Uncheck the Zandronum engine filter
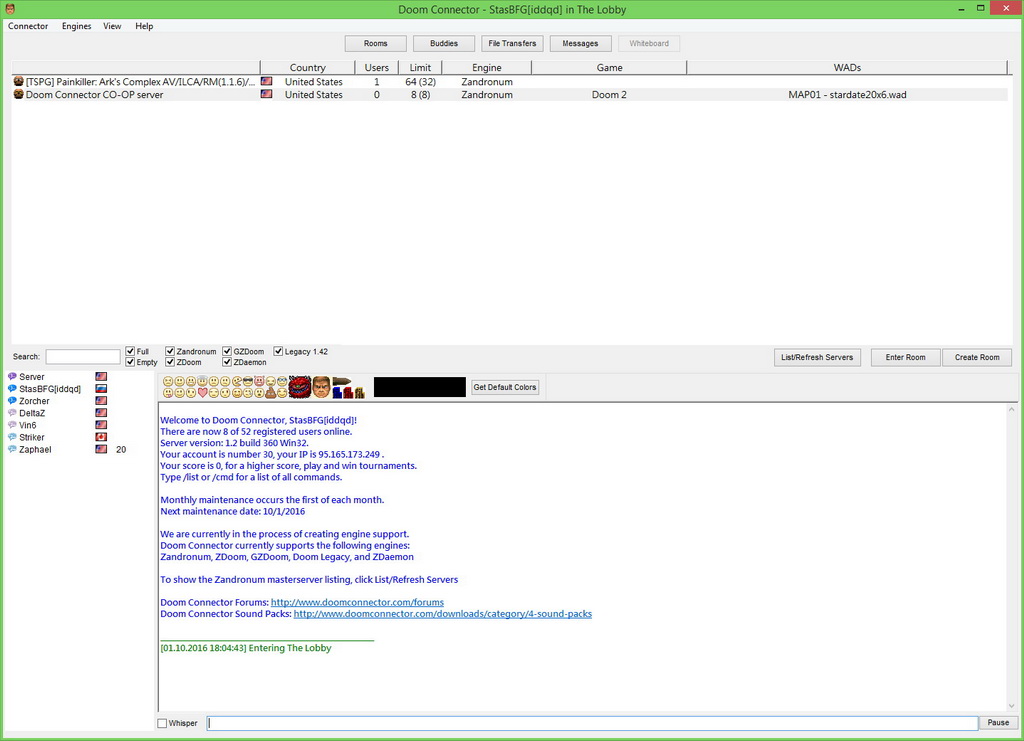This screenshot has width=1024, height=741. (x=170, y=352)
